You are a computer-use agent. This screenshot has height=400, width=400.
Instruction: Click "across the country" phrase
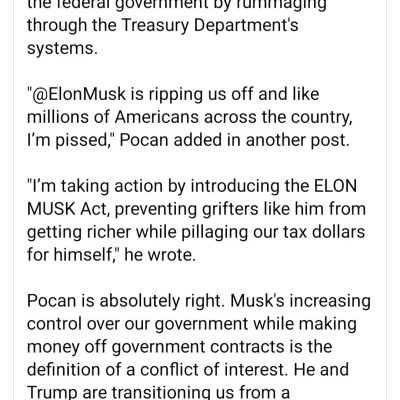click(x=278, y=117)
